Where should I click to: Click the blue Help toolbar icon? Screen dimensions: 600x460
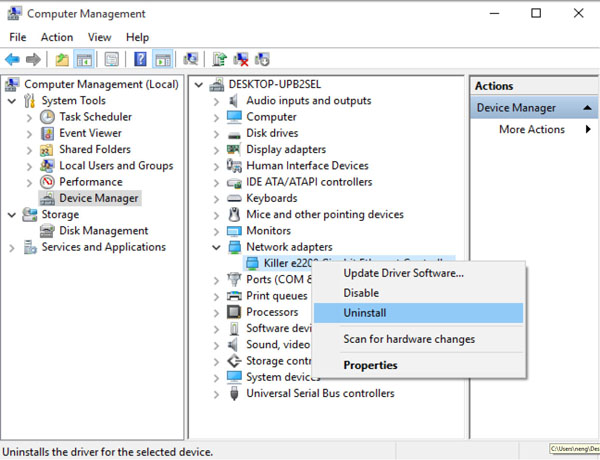coord(140,60)
